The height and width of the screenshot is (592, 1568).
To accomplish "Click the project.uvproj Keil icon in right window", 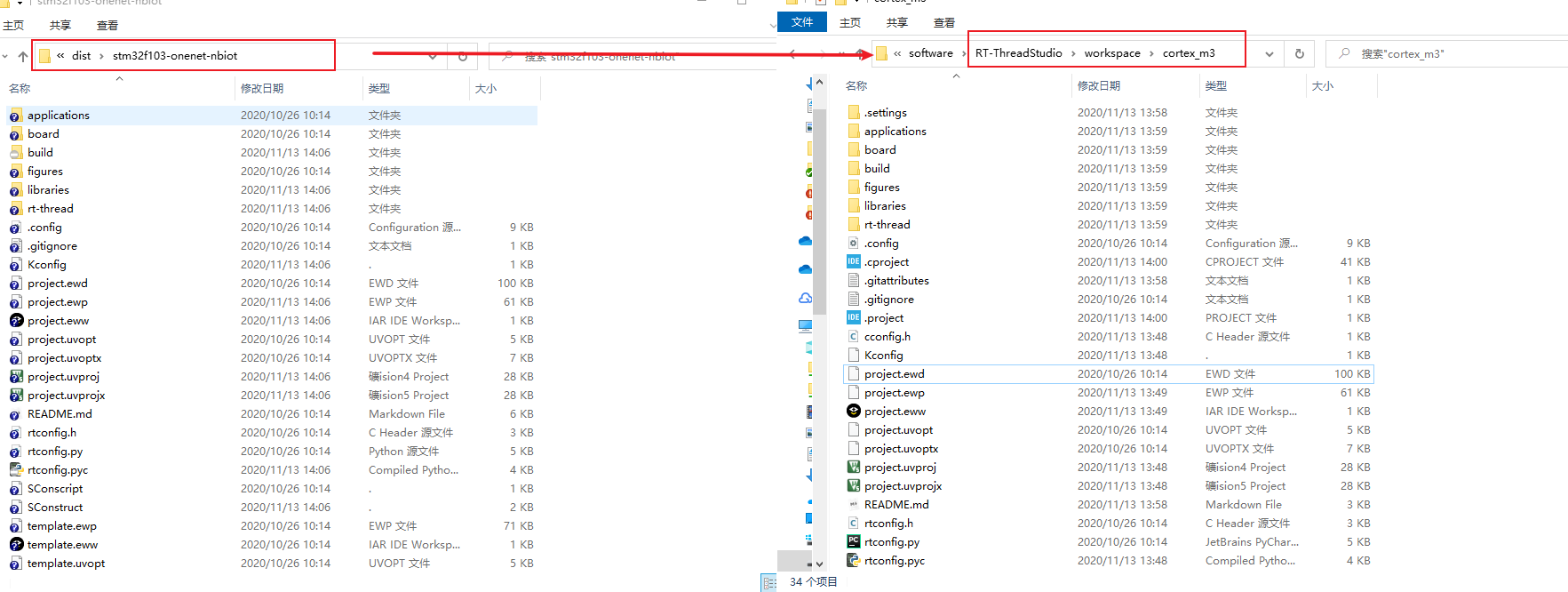I will pyautogui.click(x=853, y=468).
